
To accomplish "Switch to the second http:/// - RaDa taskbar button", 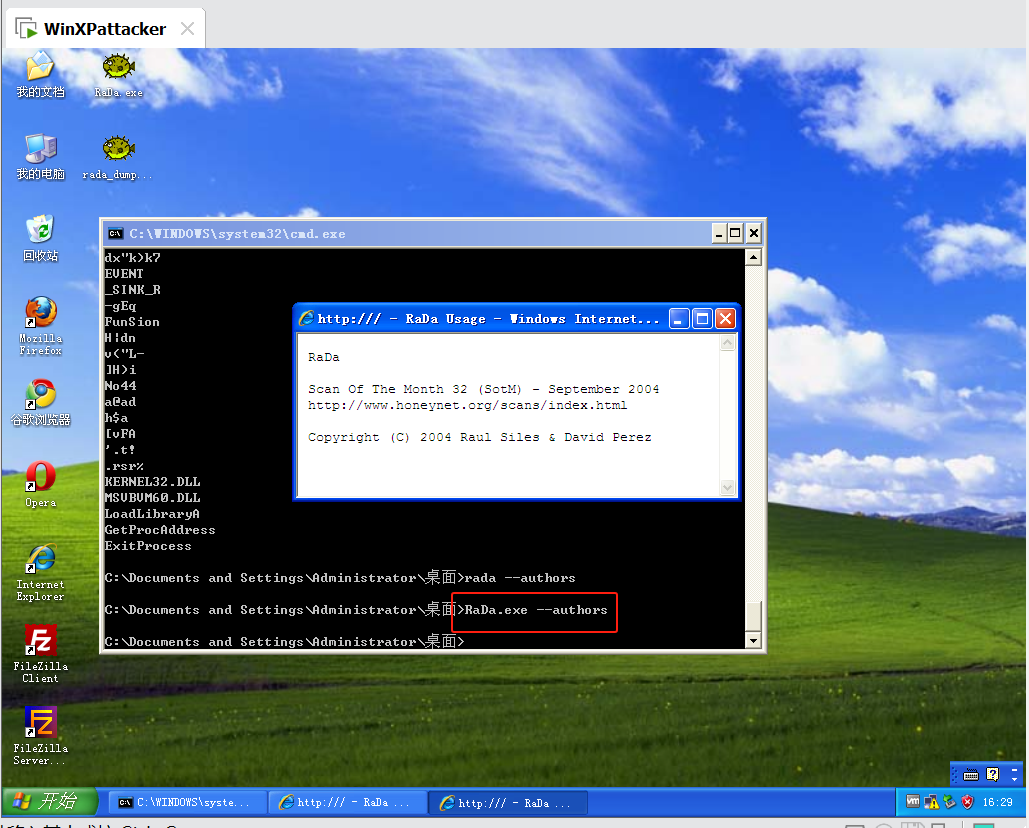I will pyautogui.click(x=508, y=802).
